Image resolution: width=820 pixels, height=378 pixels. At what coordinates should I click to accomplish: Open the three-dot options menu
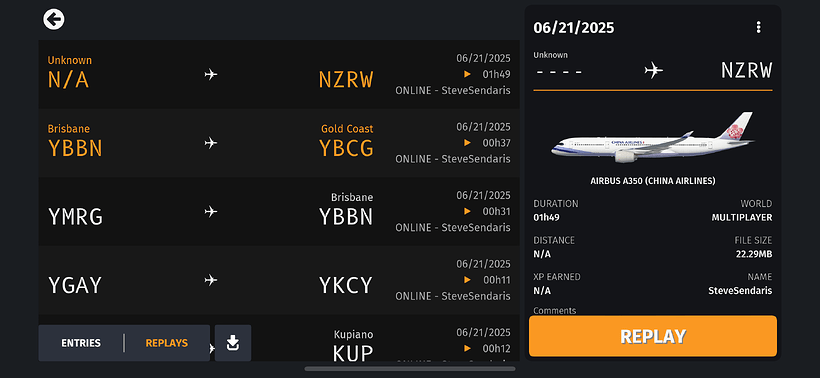758,27
